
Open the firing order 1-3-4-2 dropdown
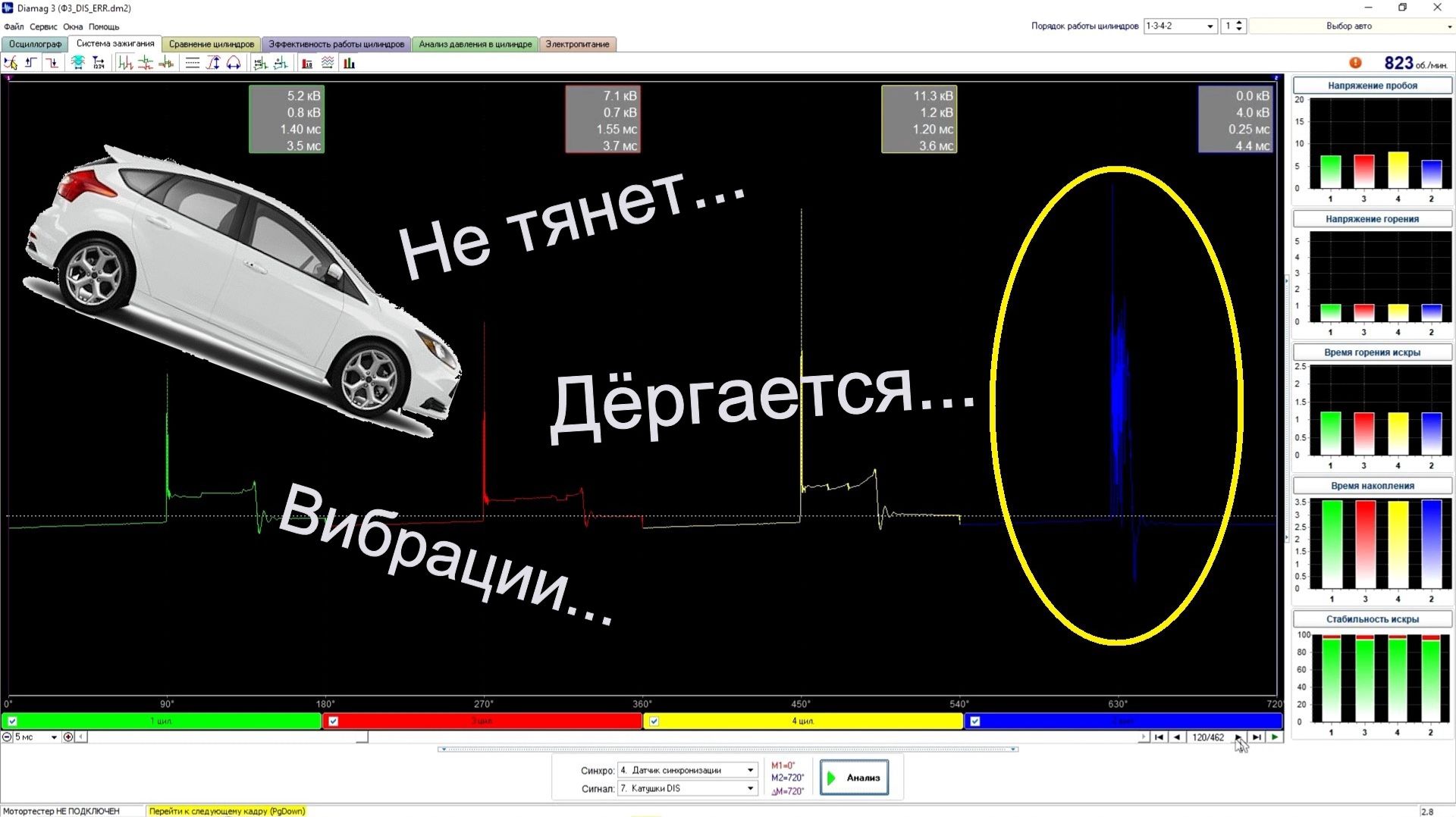point(1180,26)
